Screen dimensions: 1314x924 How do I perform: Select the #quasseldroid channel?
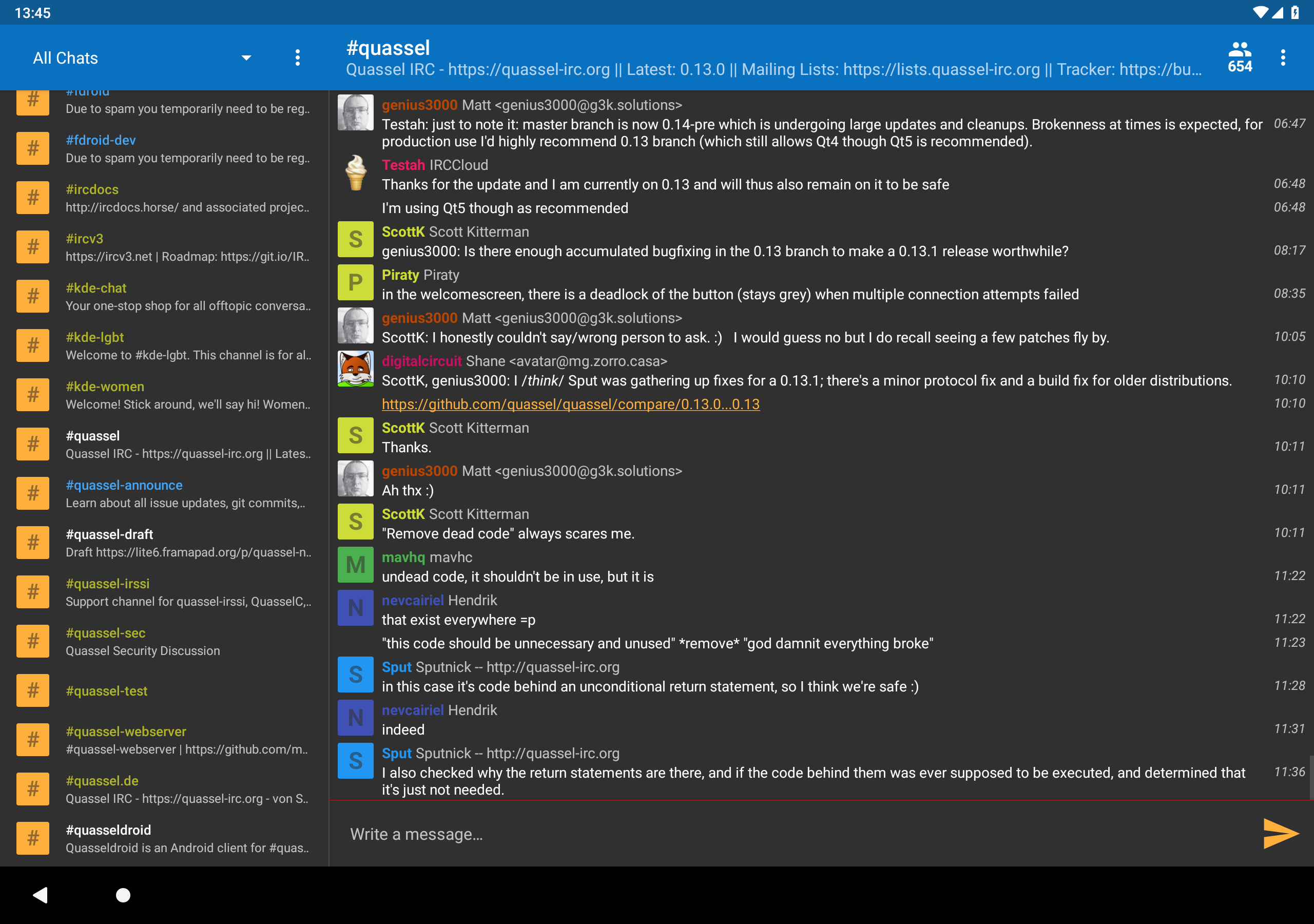tap(164, 838)
